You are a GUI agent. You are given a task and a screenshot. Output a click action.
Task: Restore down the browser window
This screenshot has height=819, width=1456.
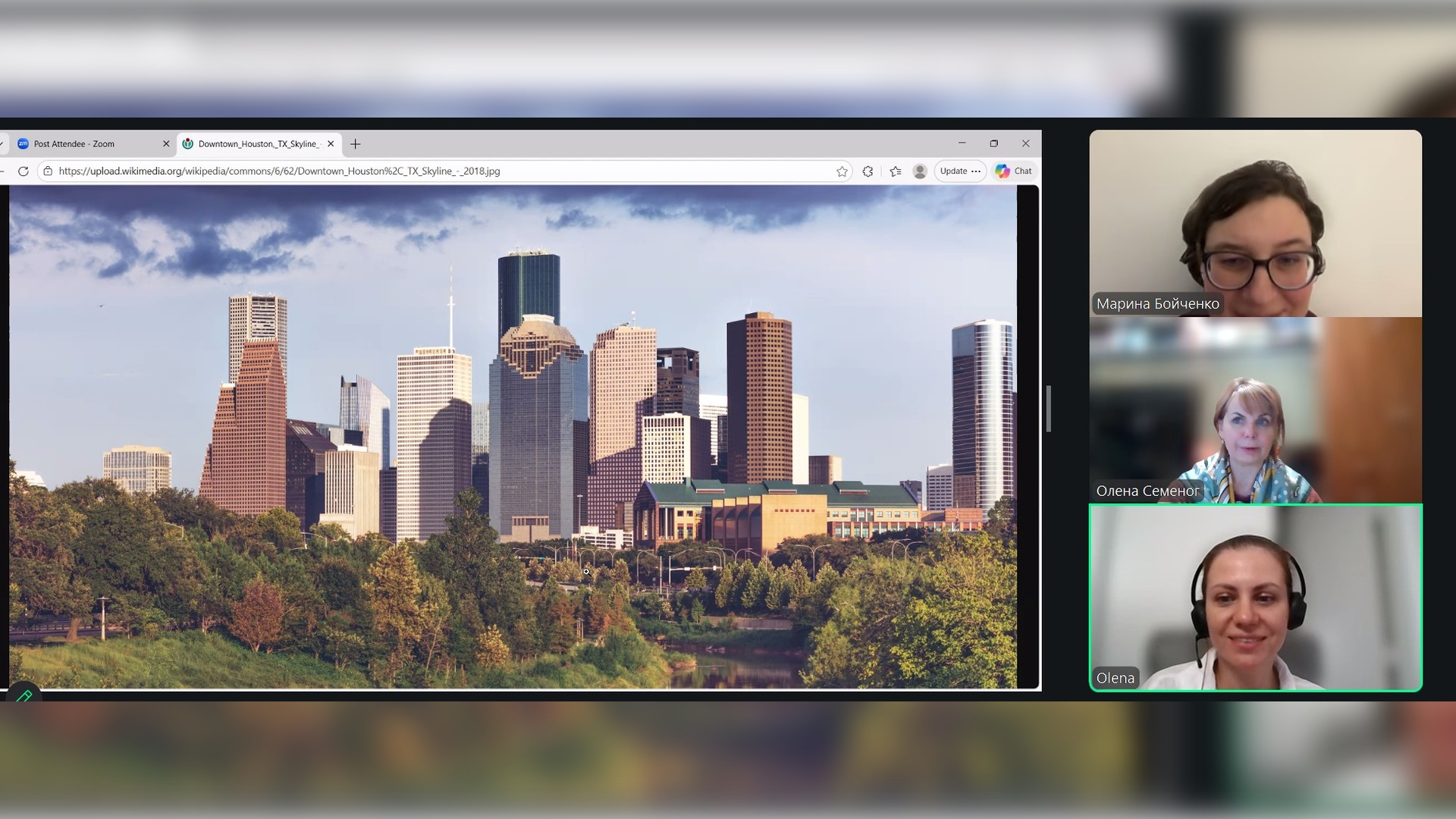(993, 143)
